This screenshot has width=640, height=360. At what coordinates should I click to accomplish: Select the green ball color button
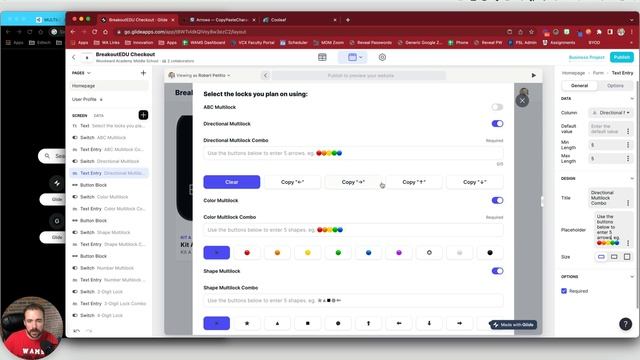tap(338, 253)
